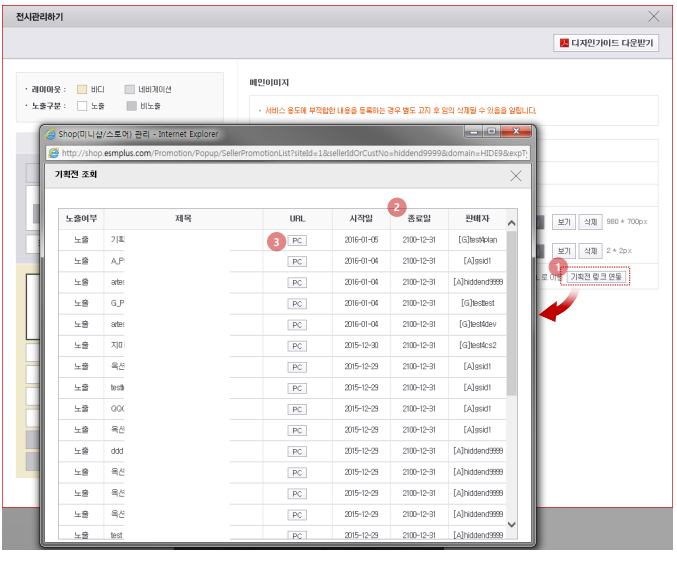Screen dimensions: 677x580
Task: Click the scroll-down arrow of the promotion table
Action: pos(512,524)
